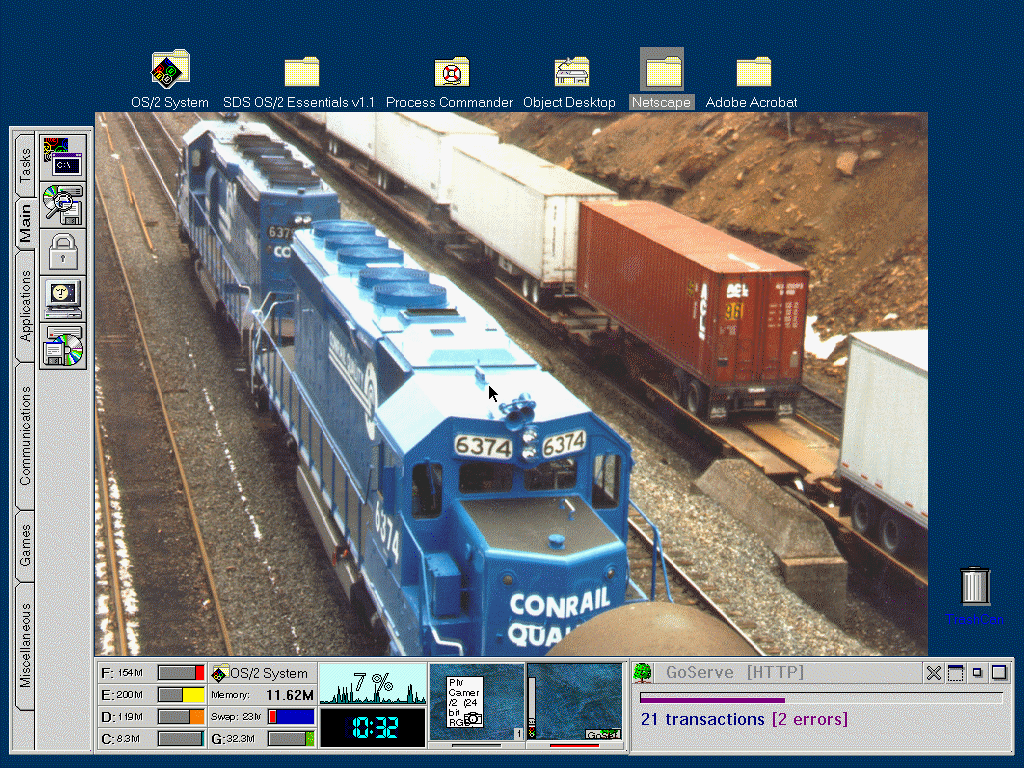Open the drive search (magnifier) icon in the tab launchpad
The width and height of the screenshot is (1024, 768).
63,205
